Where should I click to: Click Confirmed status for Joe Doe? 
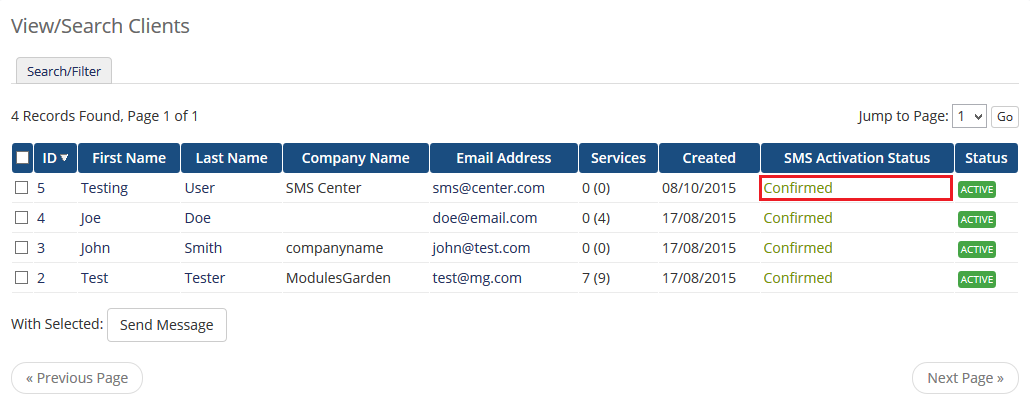[x=797, y=218]
